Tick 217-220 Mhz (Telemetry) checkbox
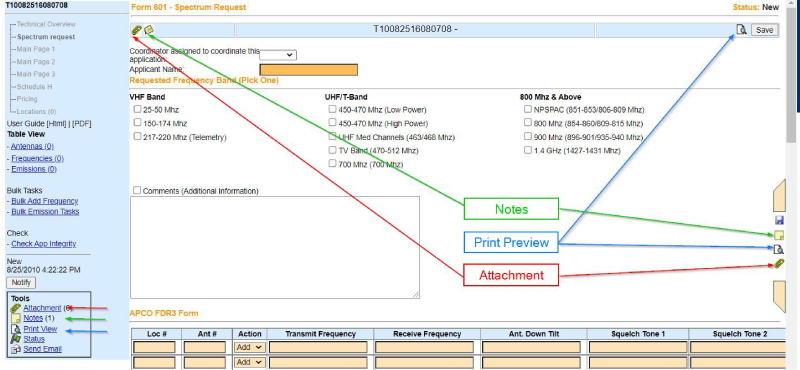 [x=137, y=137]
